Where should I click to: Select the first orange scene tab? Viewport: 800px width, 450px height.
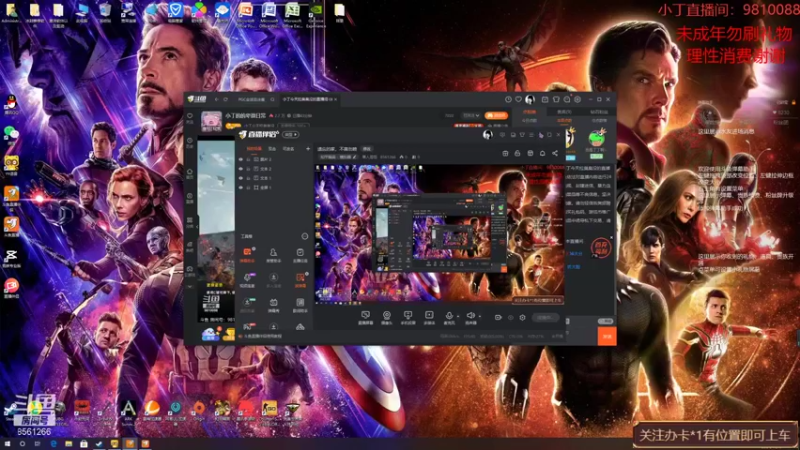pos(254,148)
